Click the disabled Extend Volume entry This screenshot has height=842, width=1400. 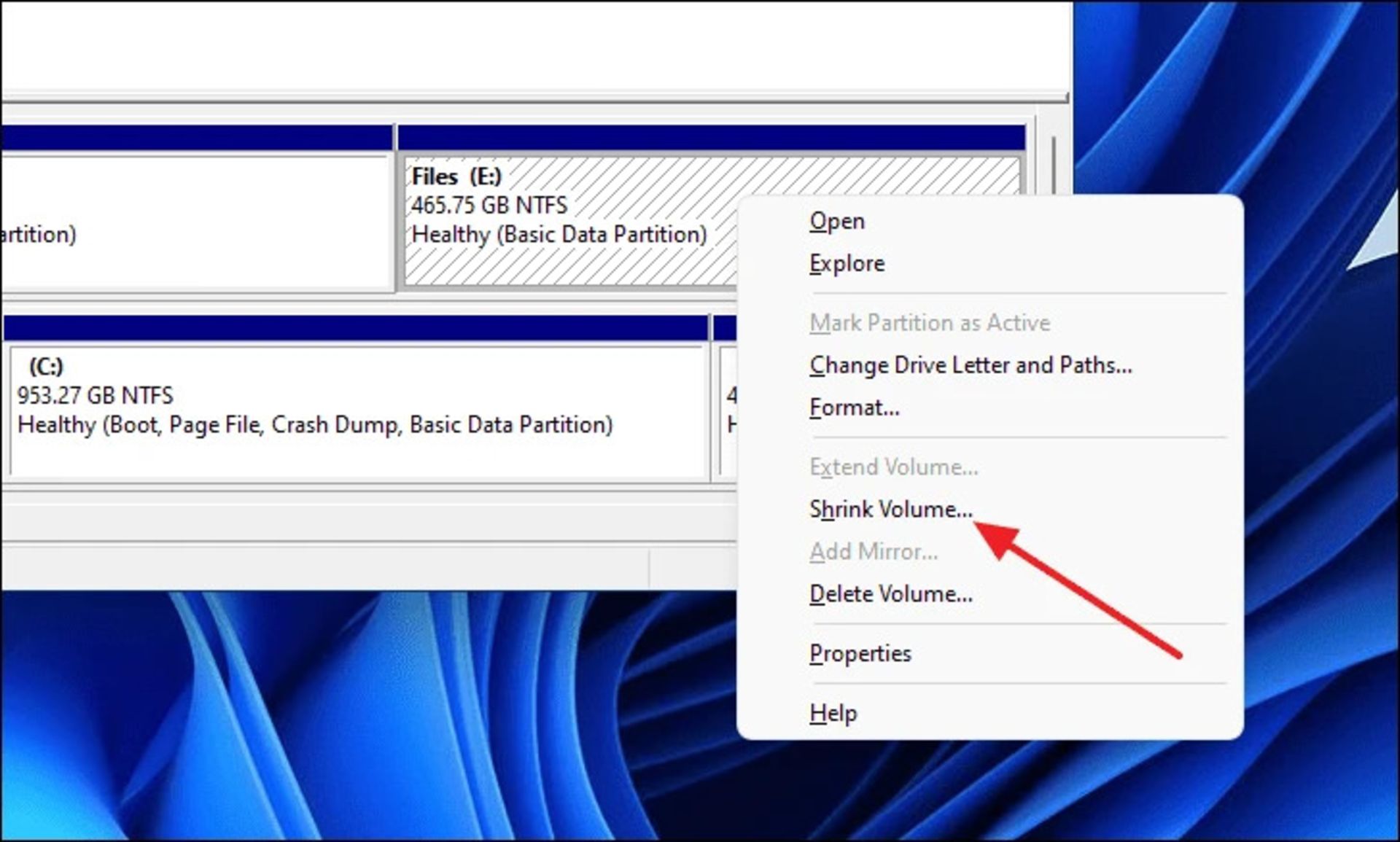(x=893, y=467)
